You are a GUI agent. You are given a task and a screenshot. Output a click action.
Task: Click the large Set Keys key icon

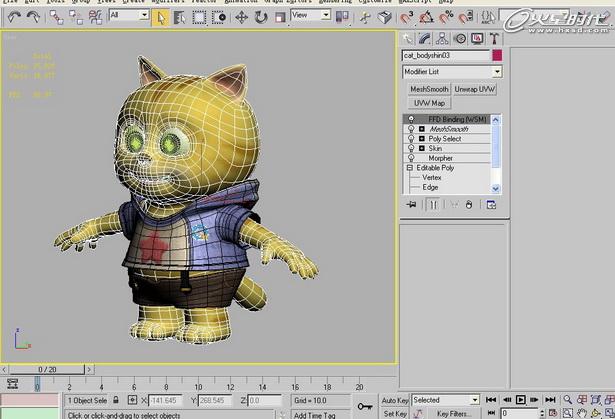pyautogui.click(x=365, y=406)
